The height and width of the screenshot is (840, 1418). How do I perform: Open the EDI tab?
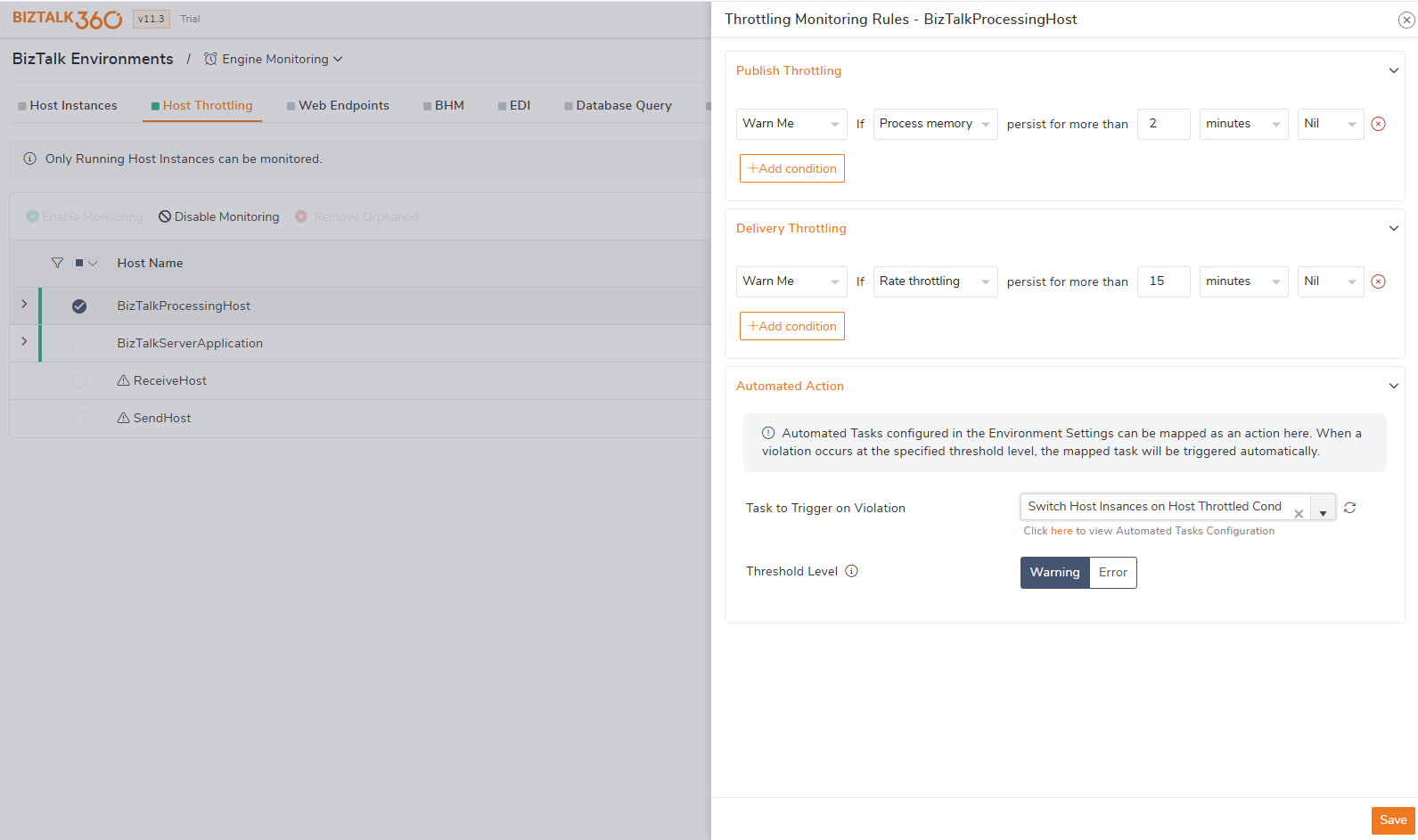pos(514,105)
